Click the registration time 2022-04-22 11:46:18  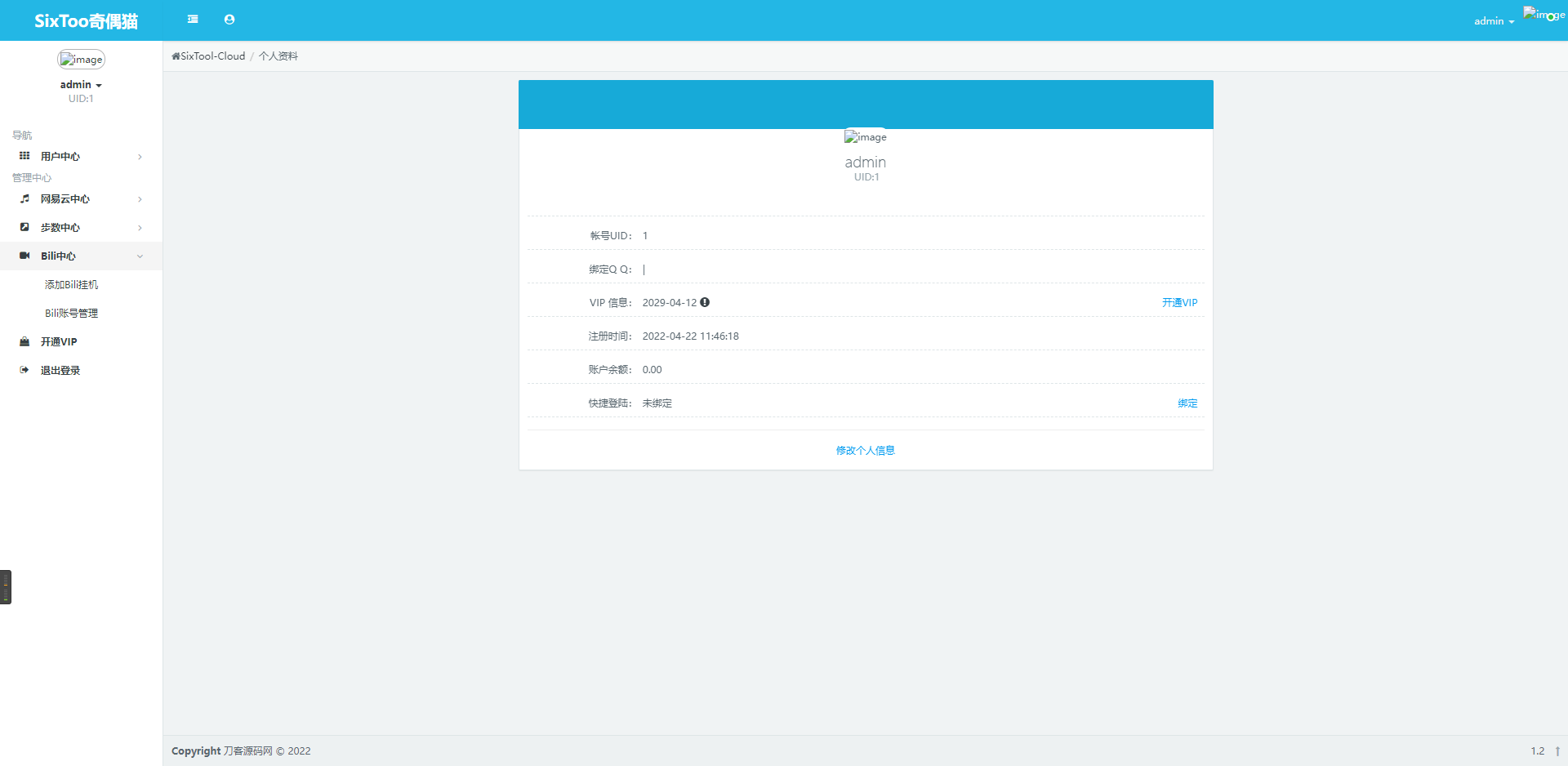[691, 336]
